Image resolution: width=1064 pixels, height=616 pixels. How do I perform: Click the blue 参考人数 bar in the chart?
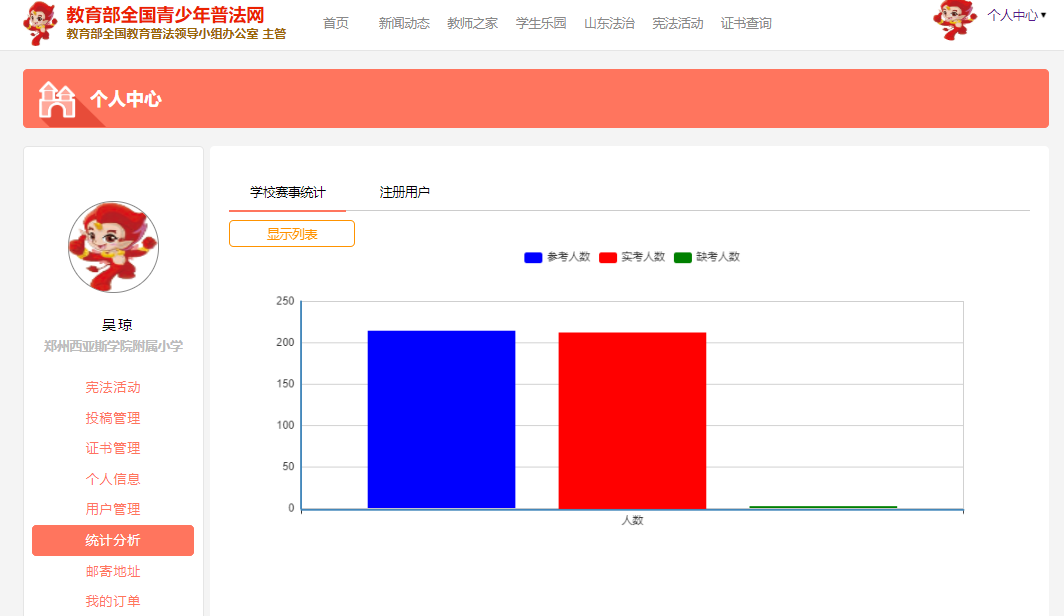442,420
